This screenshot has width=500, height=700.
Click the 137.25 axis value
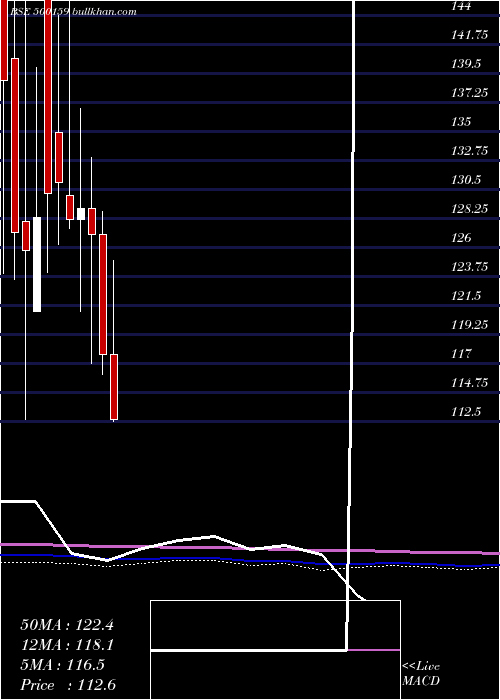coord(470,93)
